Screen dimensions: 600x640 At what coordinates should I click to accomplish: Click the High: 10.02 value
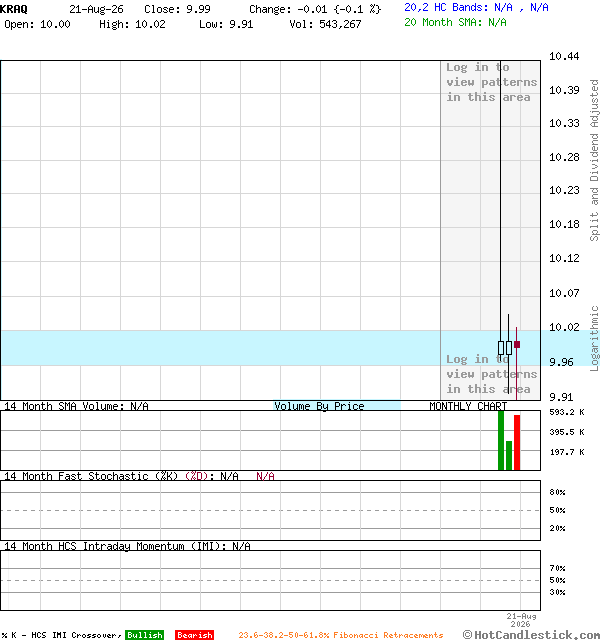[x=132, y=24]
